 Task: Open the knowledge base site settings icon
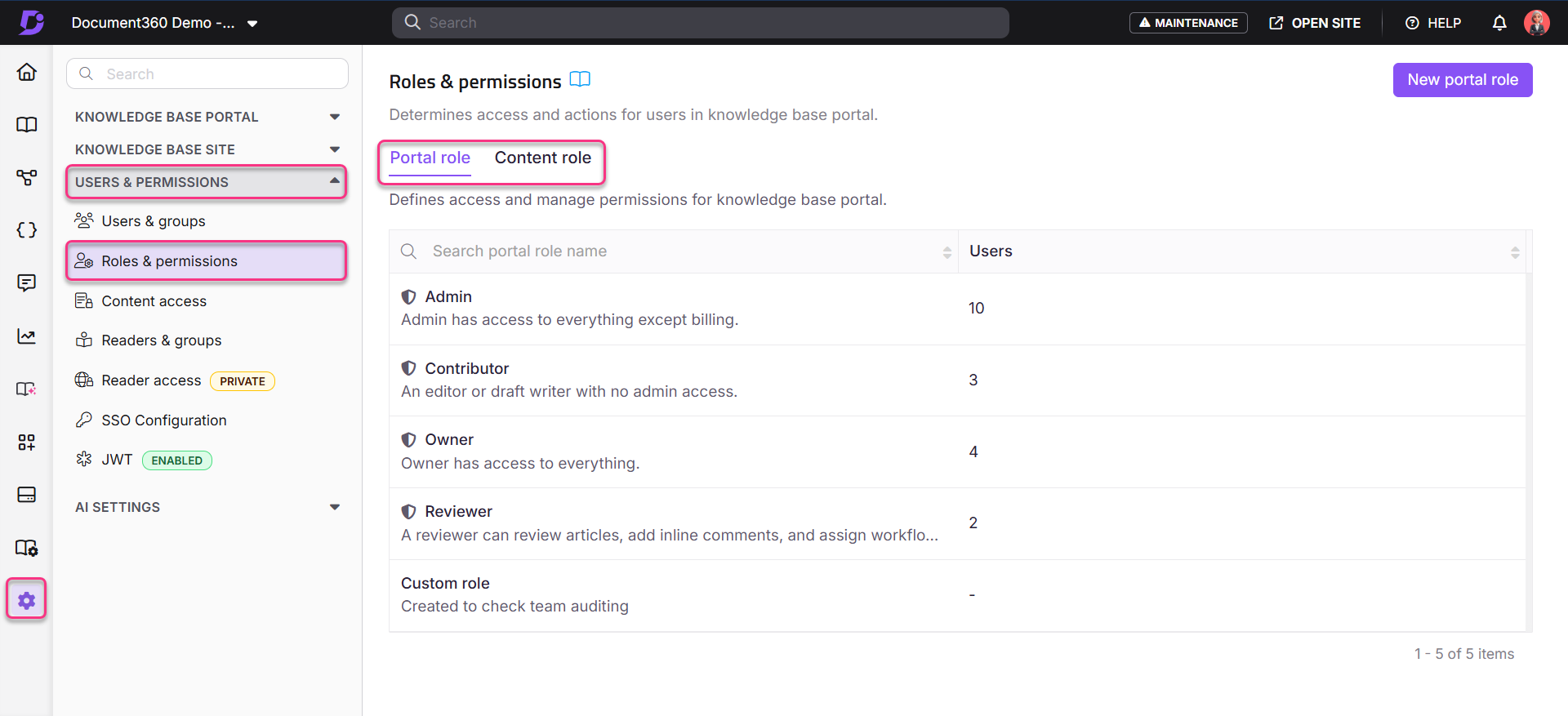coord(27,548)
